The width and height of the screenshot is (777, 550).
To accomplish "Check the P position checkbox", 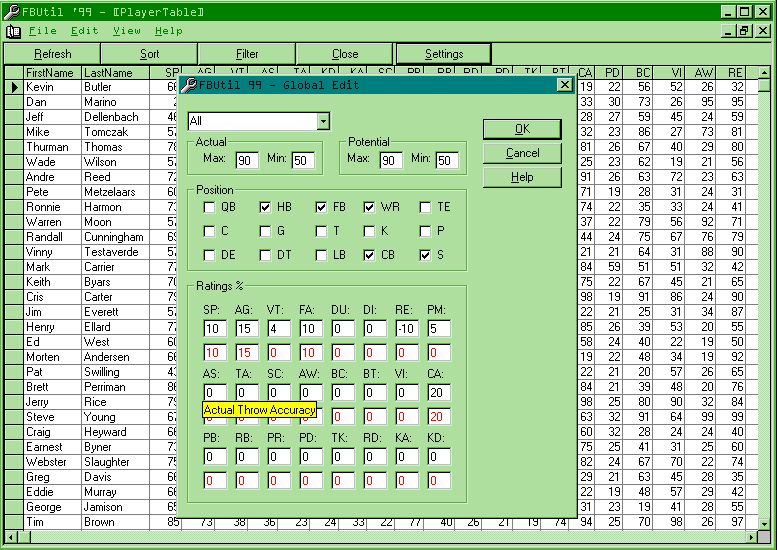I will [x=425, y=231].
